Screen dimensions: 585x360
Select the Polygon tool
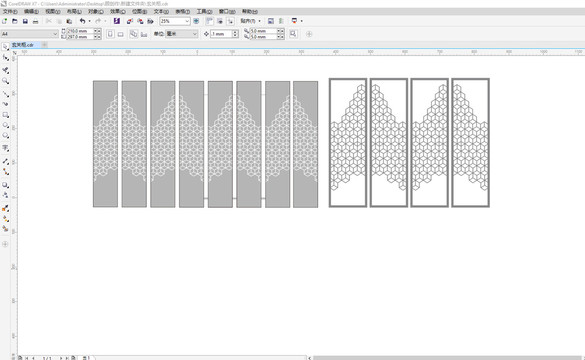pyautogui.click(x=5, y=136)
